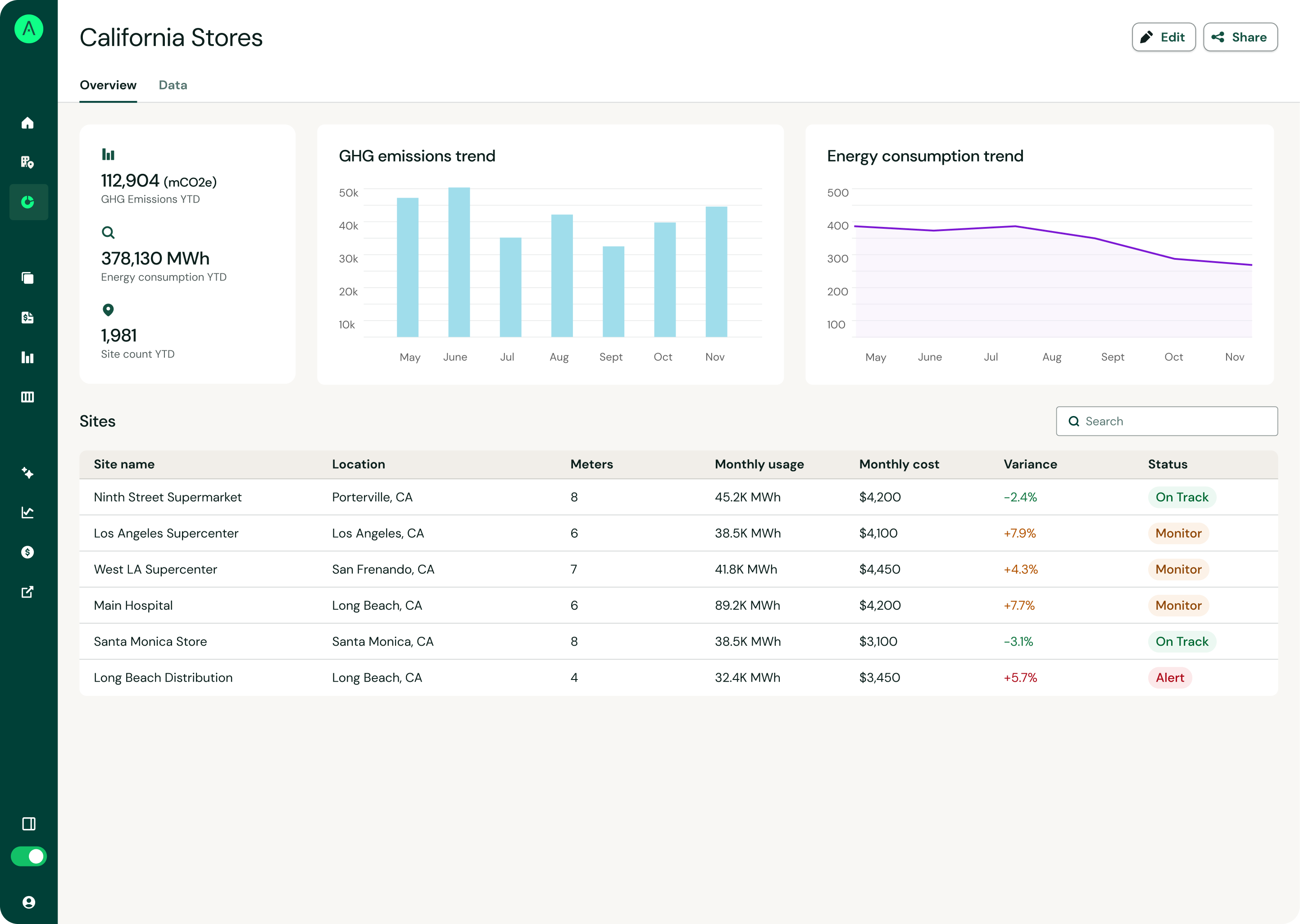
Task: Click the Site count pin icon
Action: click(108, 309)
